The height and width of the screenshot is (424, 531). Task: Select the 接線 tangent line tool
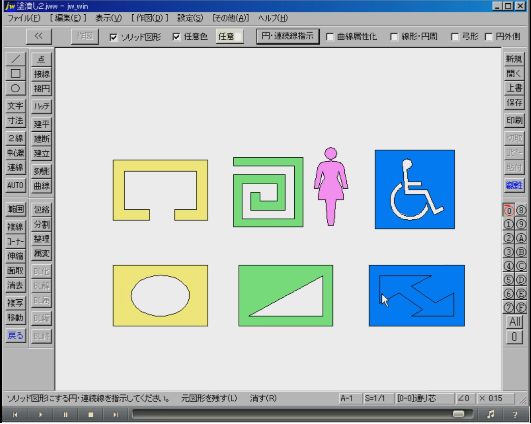click(41, 74)
